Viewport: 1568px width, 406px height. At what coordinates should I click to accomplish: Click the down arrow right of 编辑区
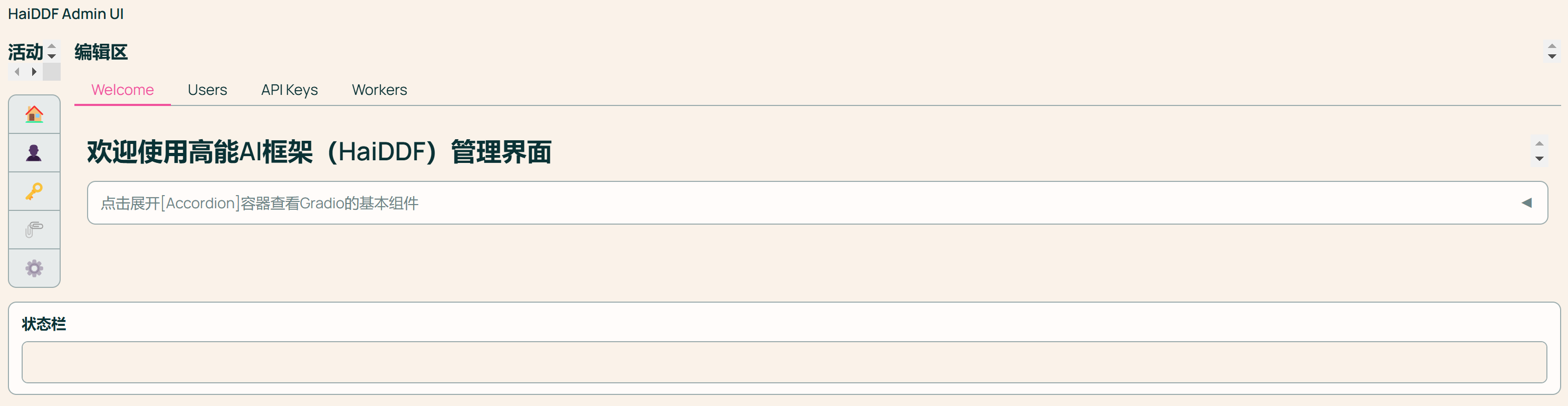1552,56
